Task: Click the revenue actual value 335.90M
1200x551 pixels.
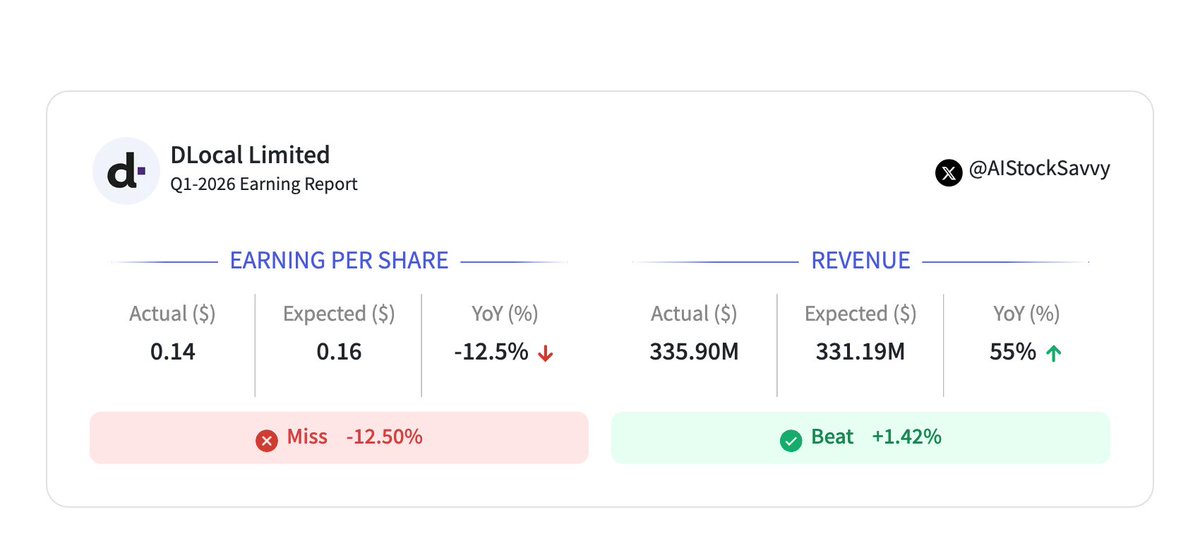Action: [694, 352]
